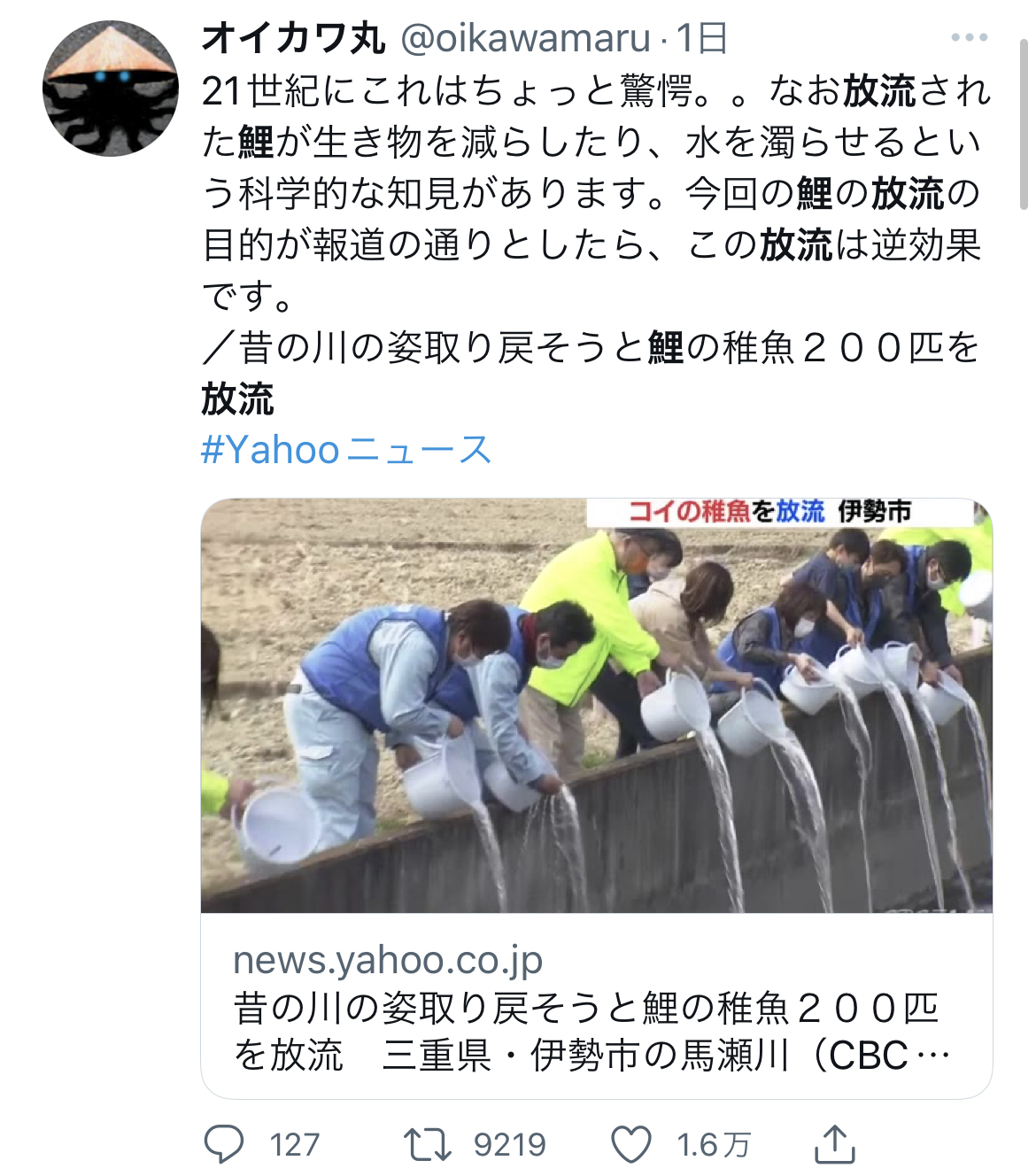This screenshot has height=1176, width=1036.
Task: Open the reply speech bubble icon
Action: click(x=223, y=1144)
